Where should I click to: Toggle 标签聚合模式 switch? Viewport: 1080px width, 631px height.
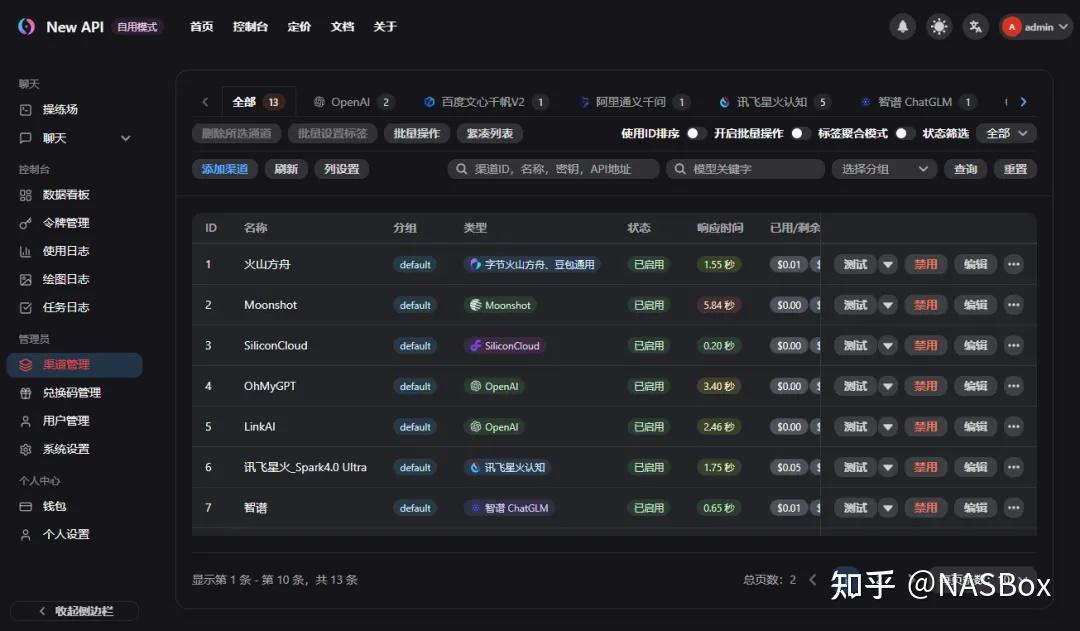[x=903, y=133]
